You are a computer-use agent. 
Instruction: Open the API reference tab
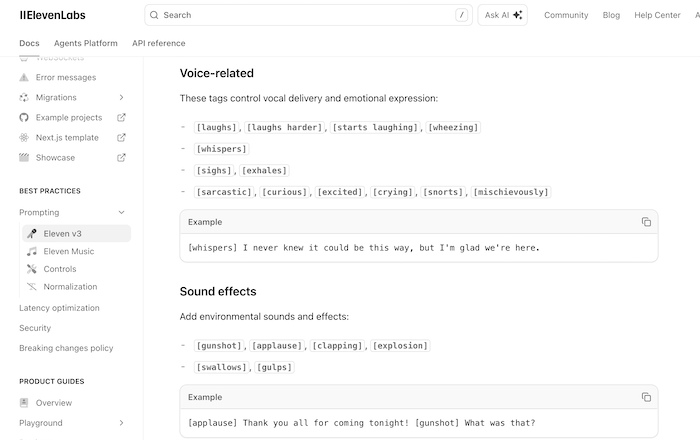pos(158,43)
